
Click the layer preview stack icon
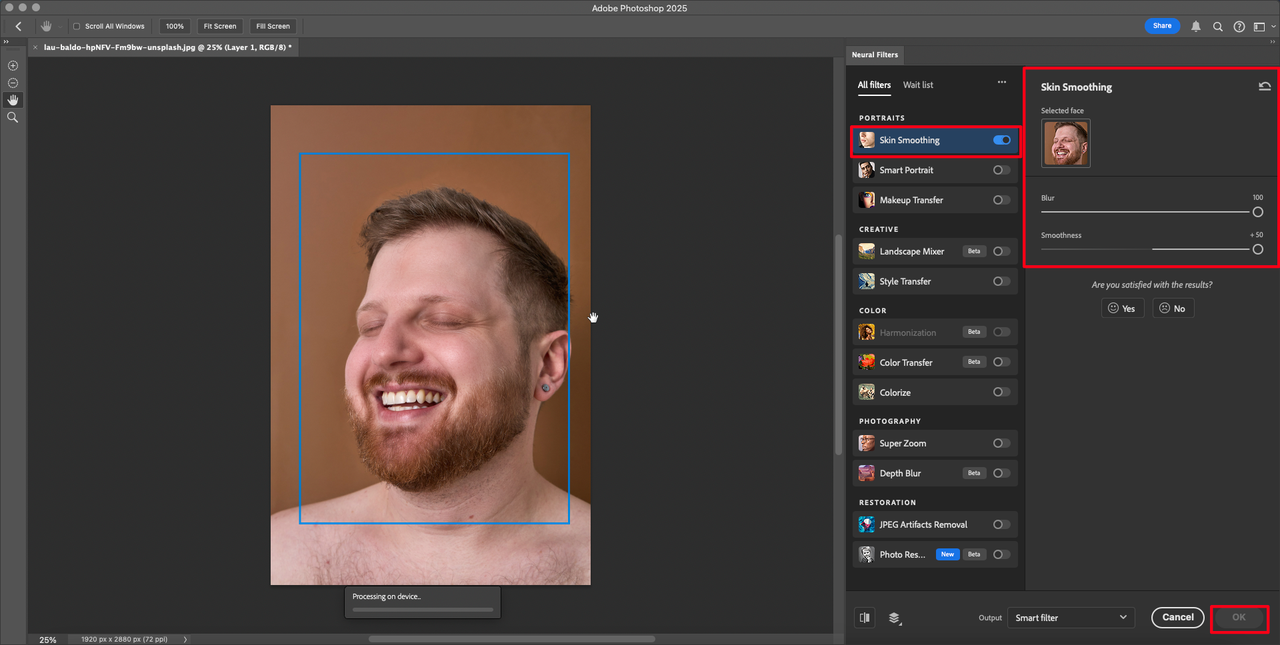tap(895, 618)
